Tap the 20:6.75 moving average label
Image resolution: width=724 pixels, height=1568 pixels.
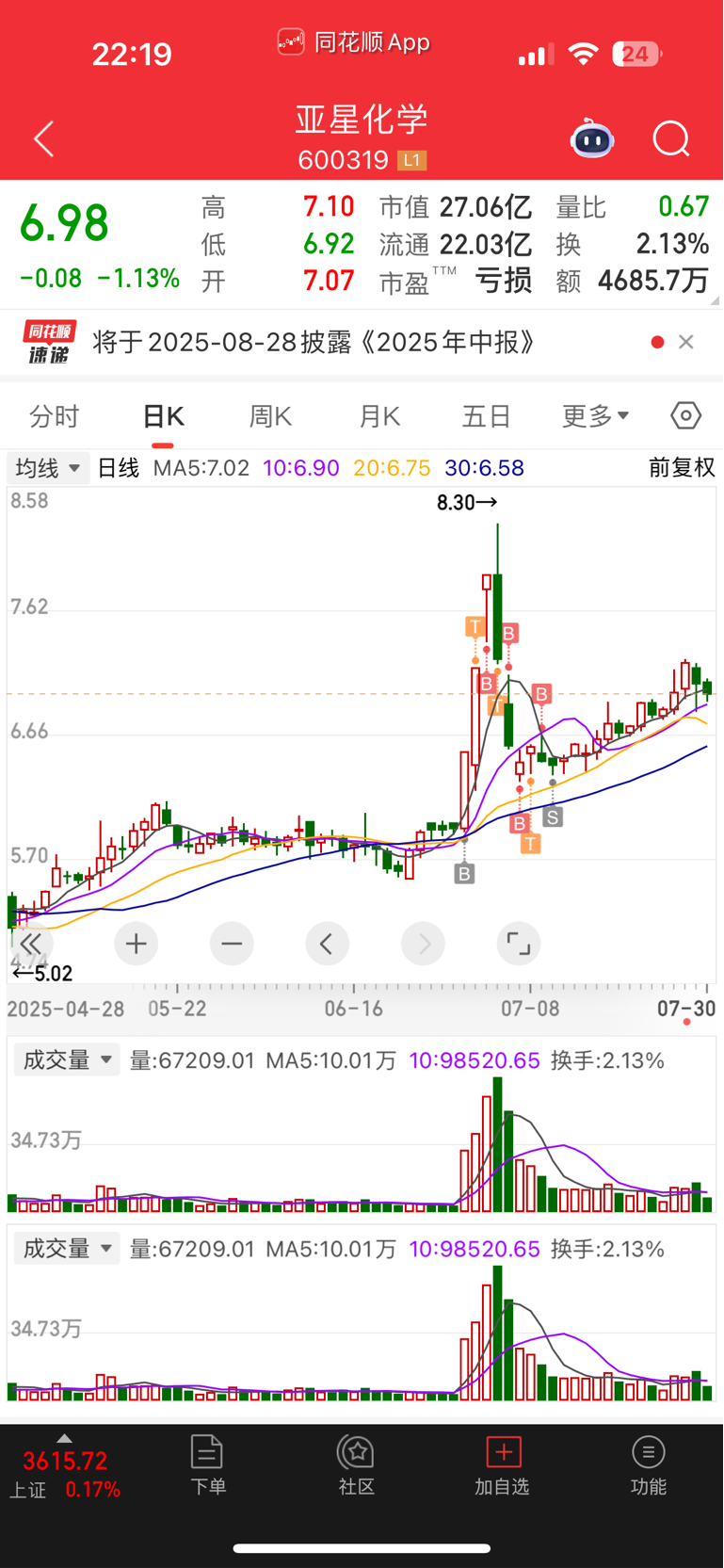pos(392,468)
